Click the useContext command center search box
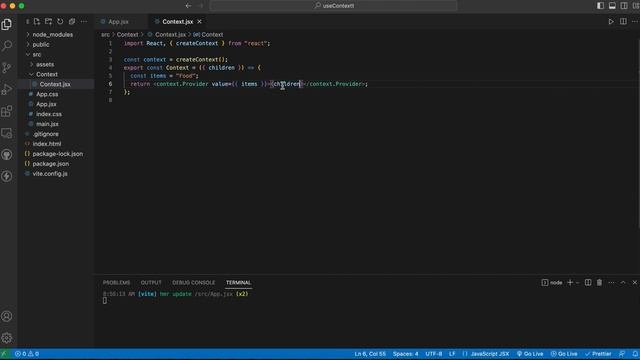640x360 pixels. coord(333,6)
